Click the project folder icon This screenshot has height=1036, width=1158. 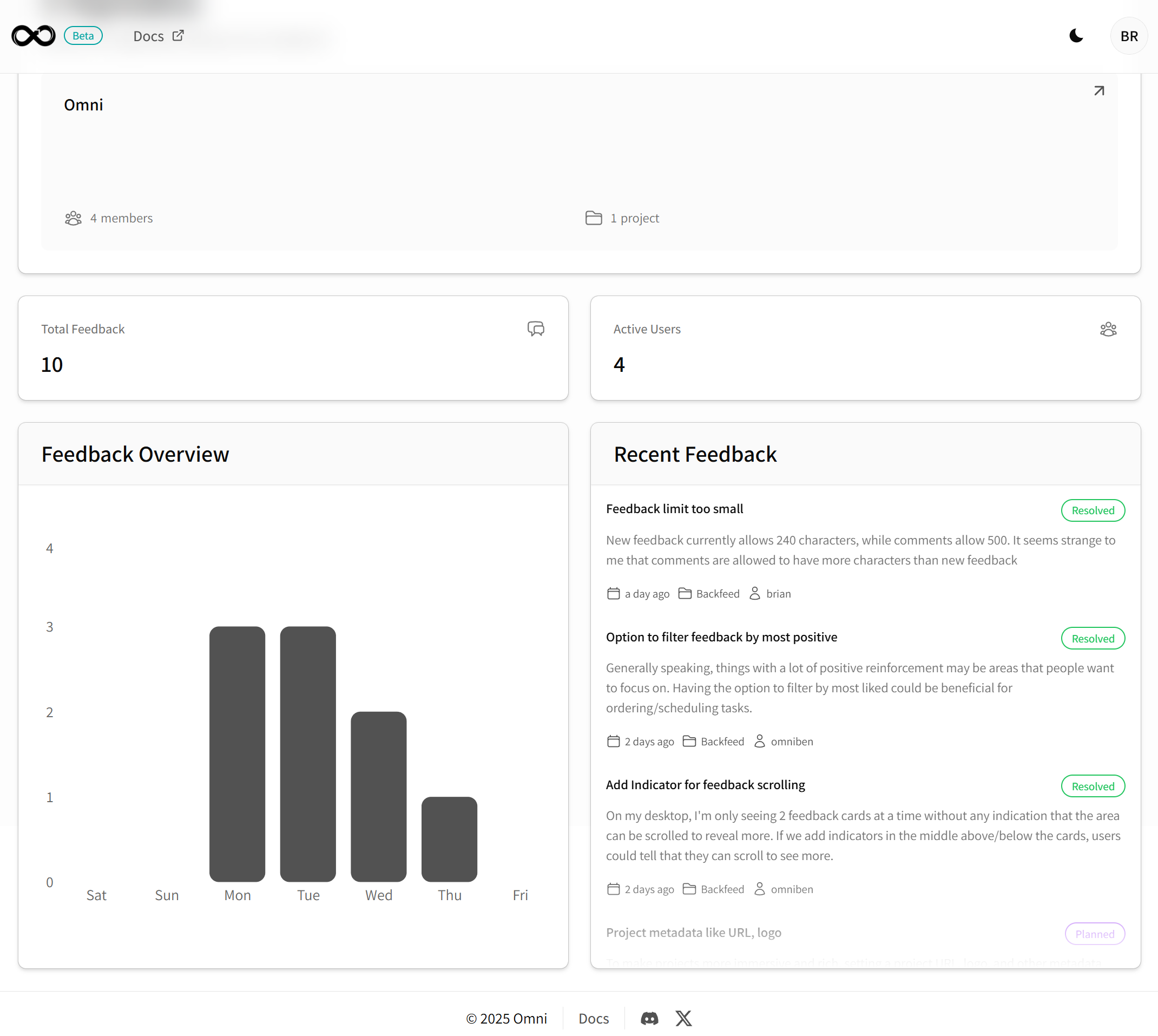point(594,219)
